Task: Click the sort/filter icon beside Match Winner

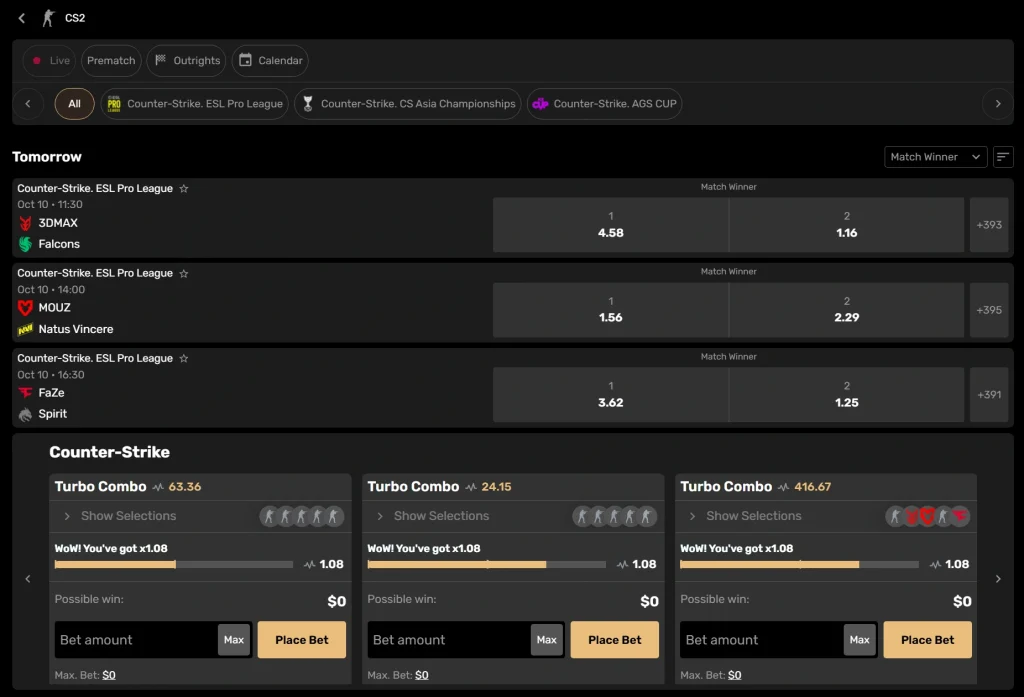Action: (x=1003, y=157)
